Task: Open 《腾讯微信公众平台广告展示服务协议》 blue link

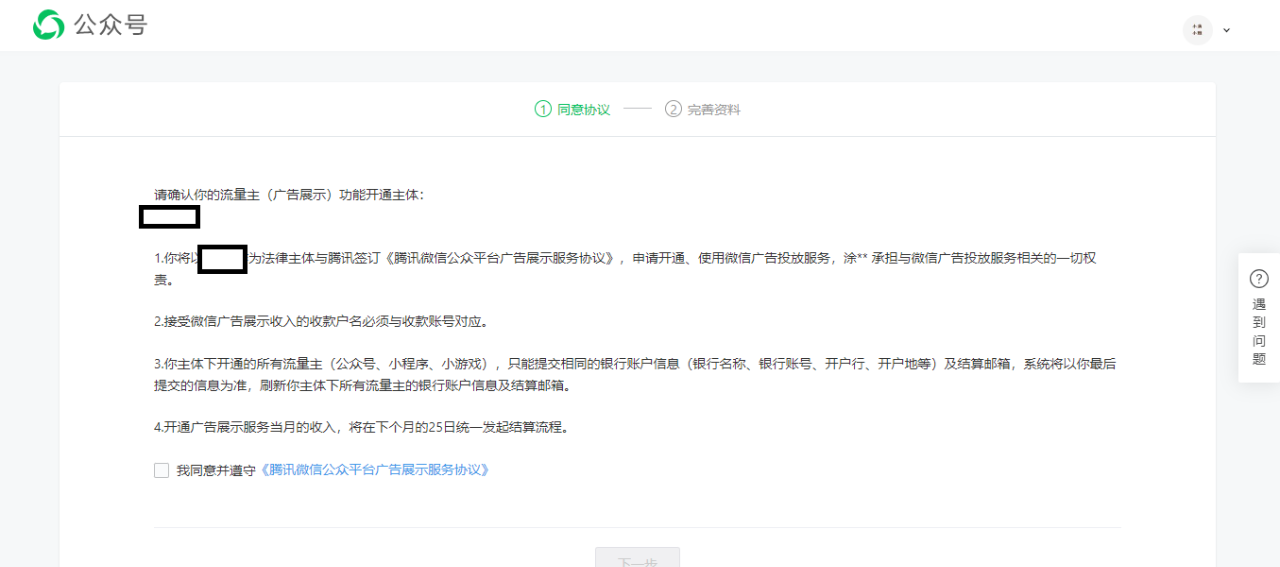Action: point(375,469)
